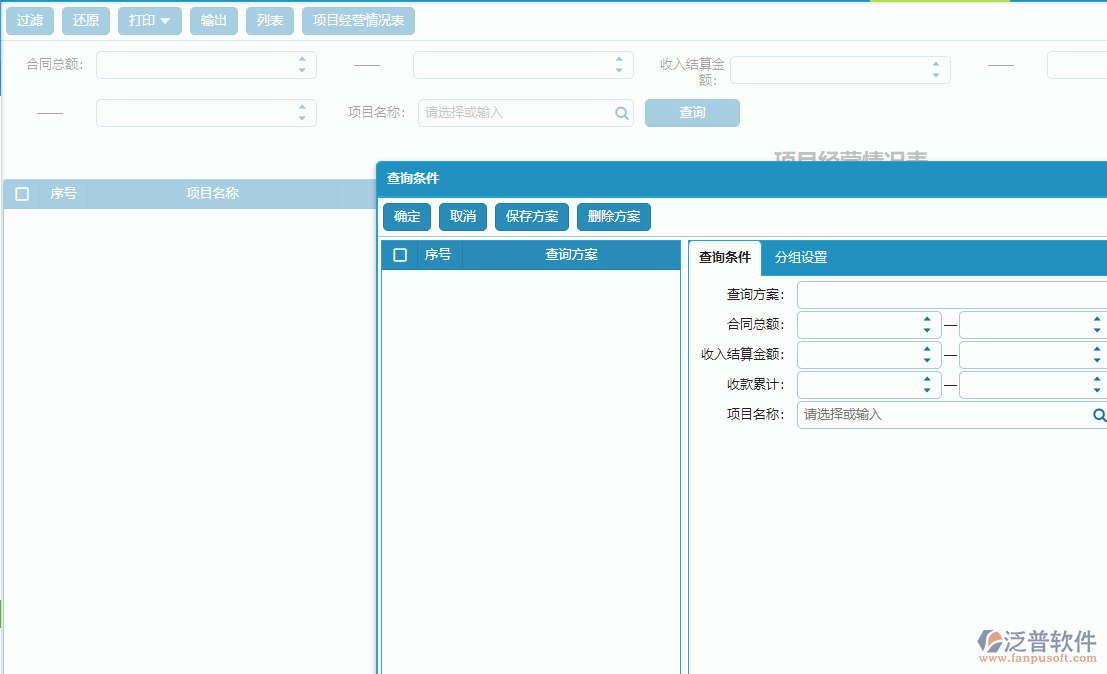Click the 过滤 filter button in the toolbar
1107x674 pixels.
point(29,20)
